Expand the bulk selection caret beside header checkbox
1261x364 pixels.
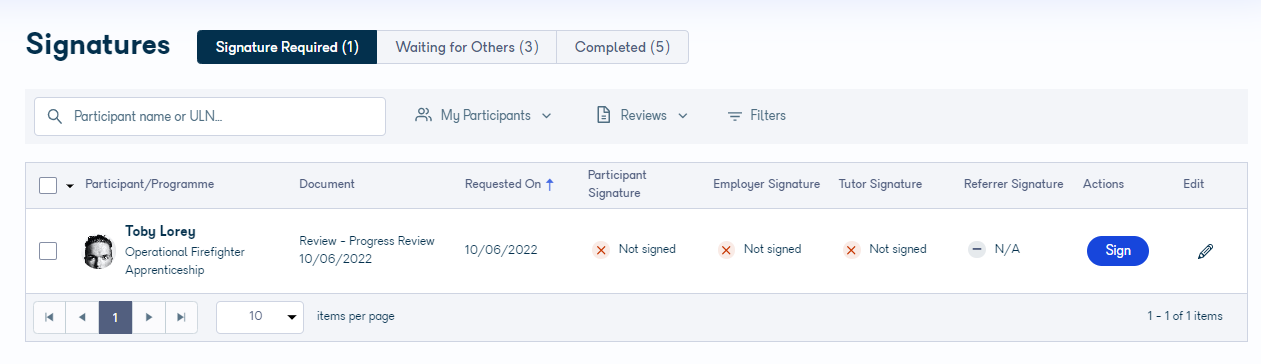point(70,185)
